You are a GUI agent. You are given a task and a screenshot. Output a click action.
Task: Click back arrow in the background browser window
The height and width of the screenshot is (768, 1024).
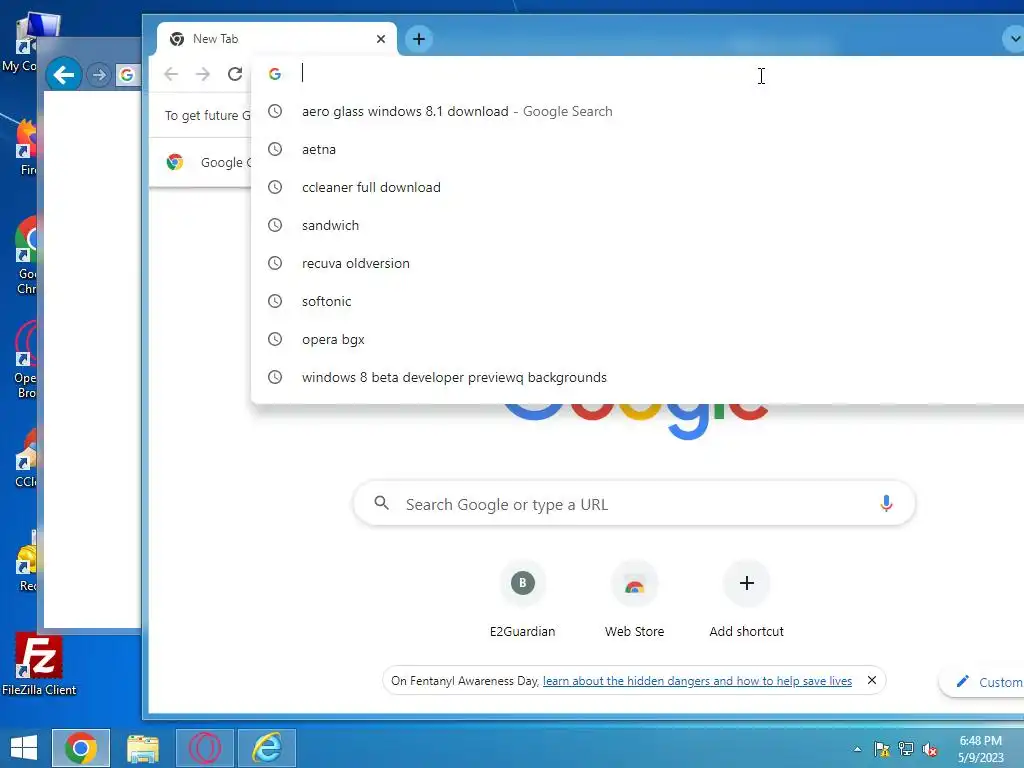pos(64,75)
